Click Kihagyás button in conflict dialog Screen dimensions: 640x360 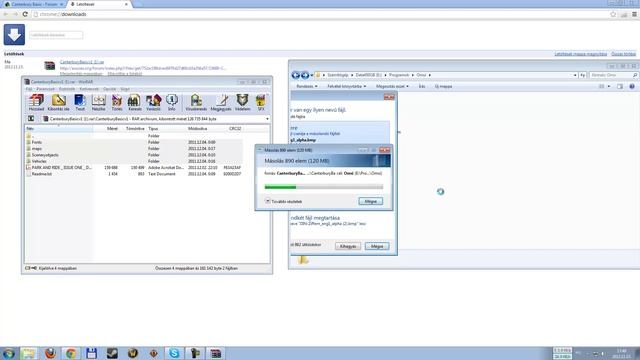point(348,246)
